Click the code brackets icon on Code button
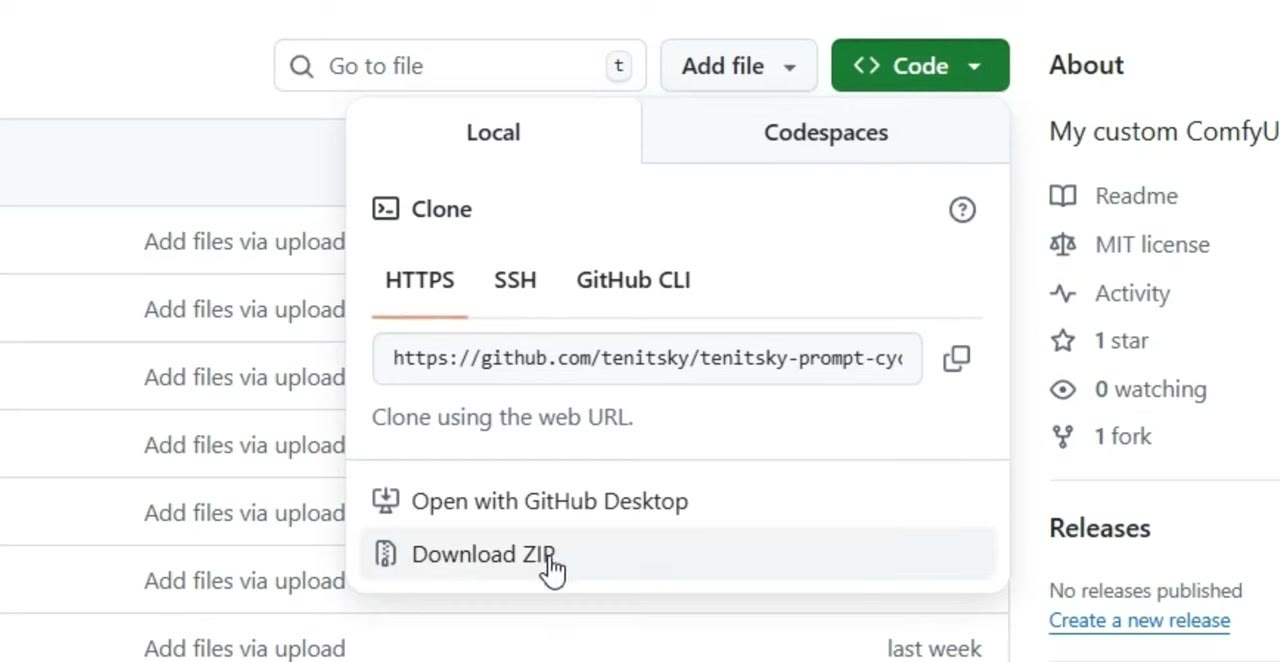Viewport: 1280px width, 662px height. click(867, 66)
